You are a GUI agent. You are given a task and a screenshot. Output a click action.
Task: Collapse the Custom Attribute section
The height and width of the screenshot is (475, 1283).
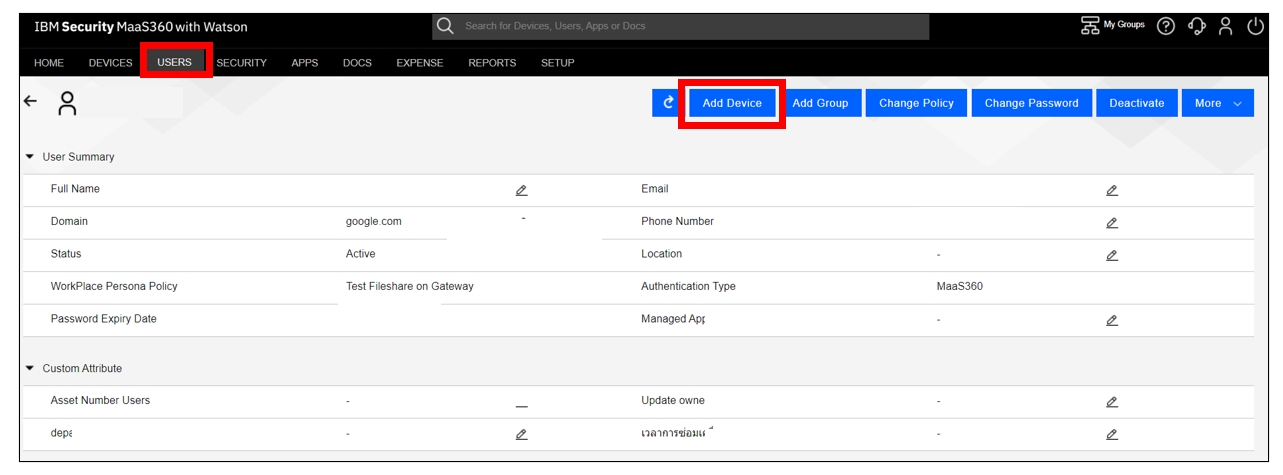(30, 368)
